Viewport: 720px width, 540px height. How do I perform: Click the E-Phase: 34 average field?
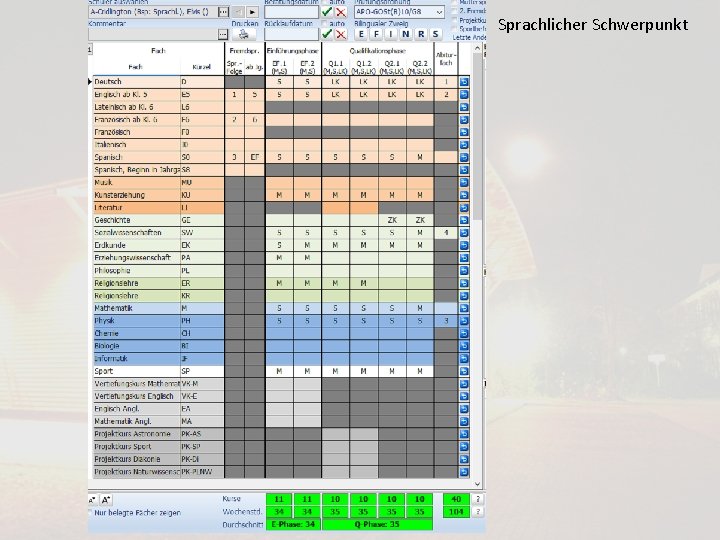coord(293,524)
